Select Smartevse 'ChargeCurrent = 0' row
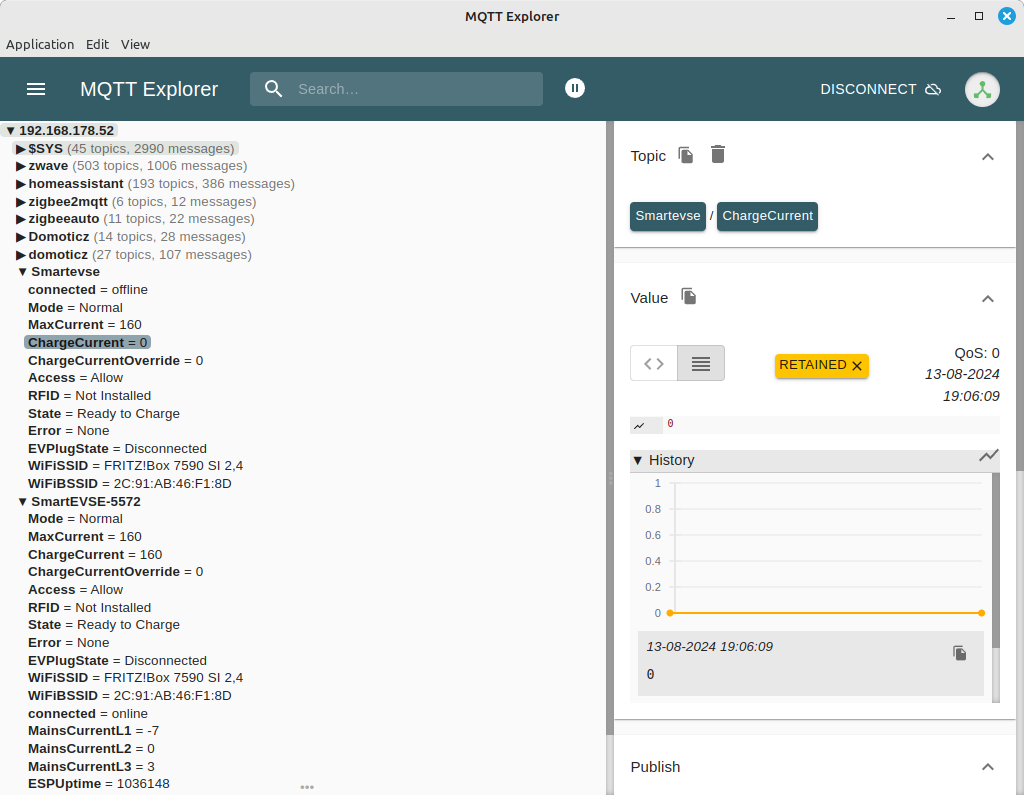 pyautogui.click(x=88, y=343)
